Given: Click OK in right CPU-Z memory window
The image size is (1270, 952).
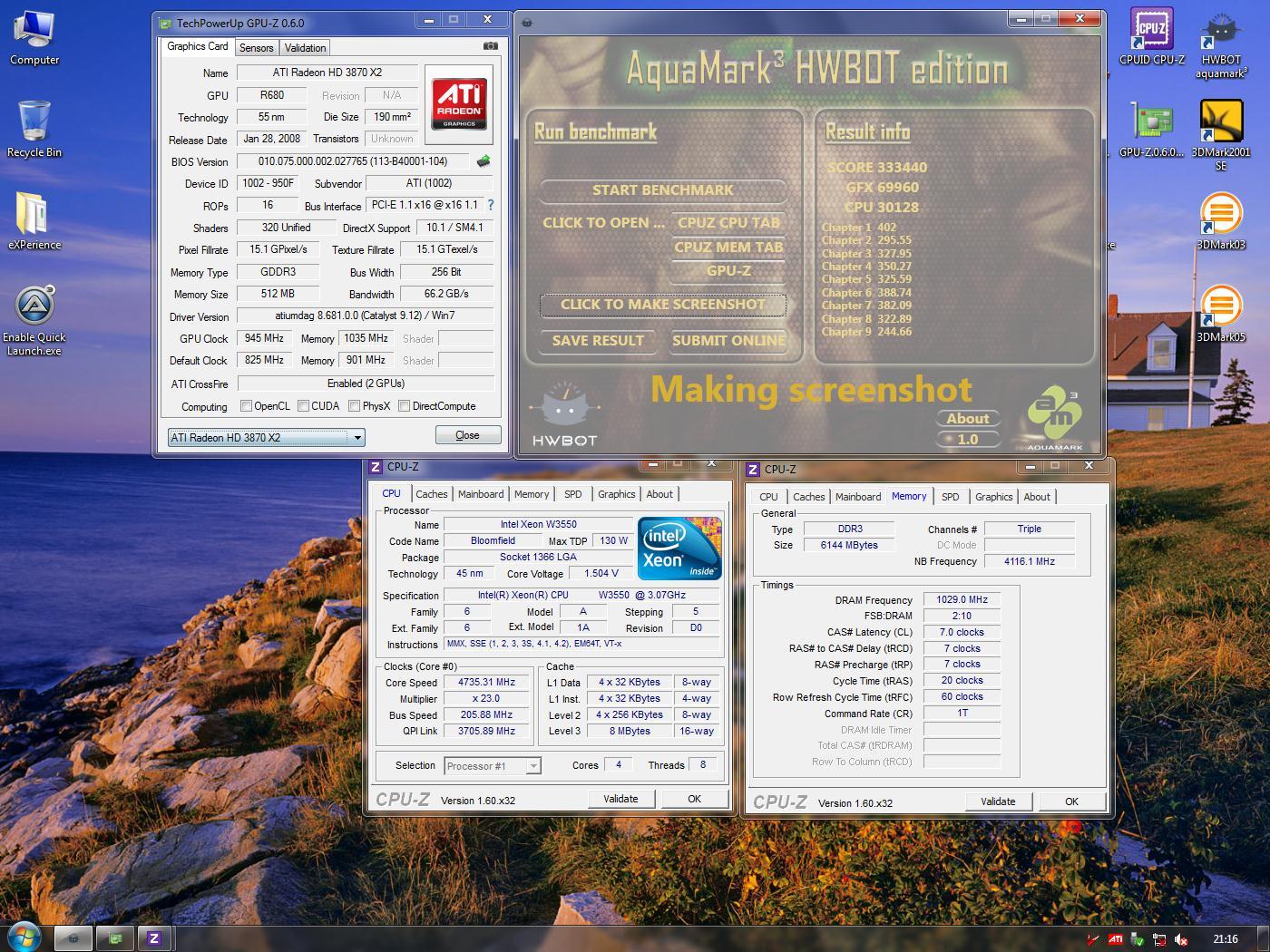Looking at the screenshot, I should coord(1071,801).
